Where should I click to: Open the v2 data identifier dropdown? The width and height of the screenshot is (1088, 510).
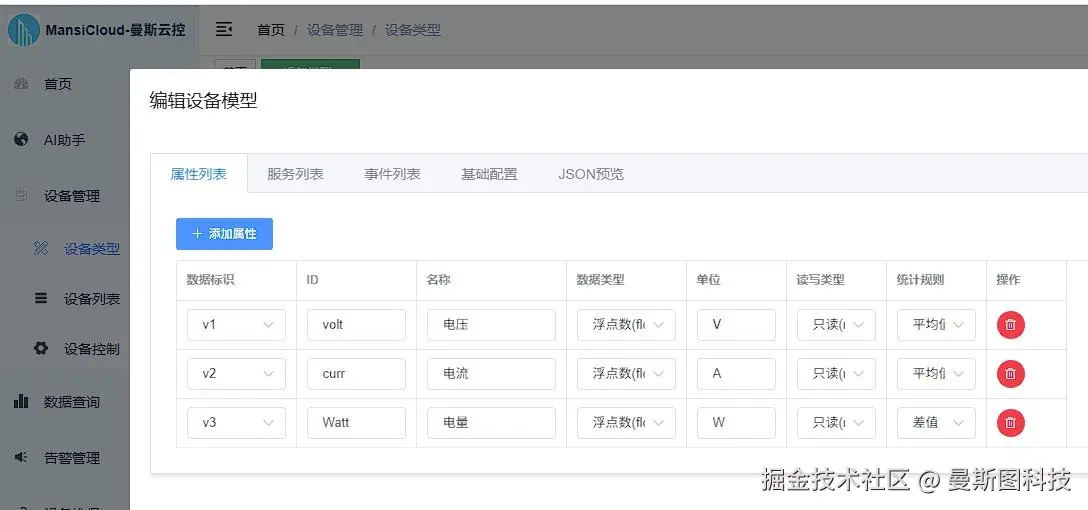pyautogui.click(x=236, y=373)
